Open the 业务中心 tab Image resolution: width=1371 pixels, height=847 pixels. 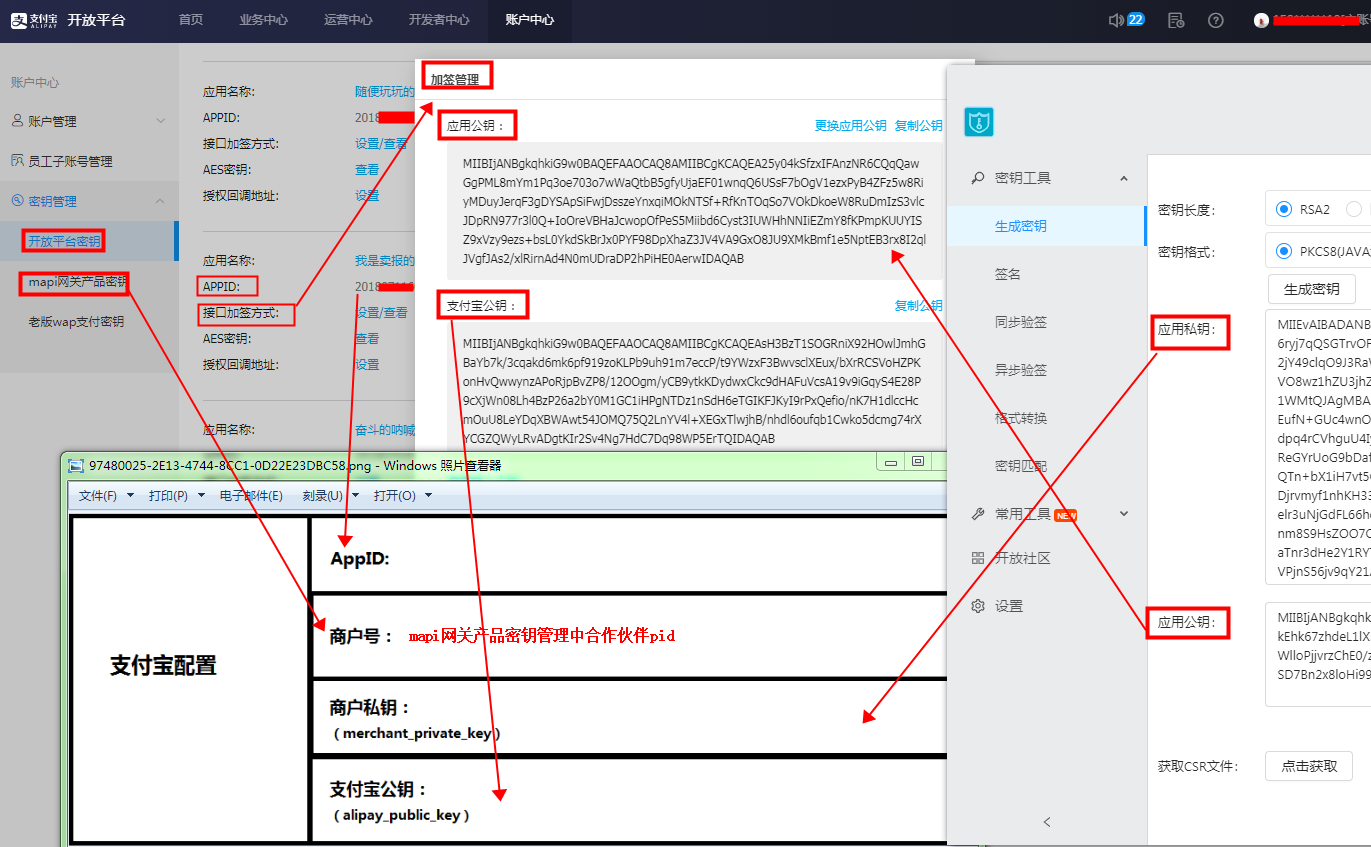click(x=264, y=20)
